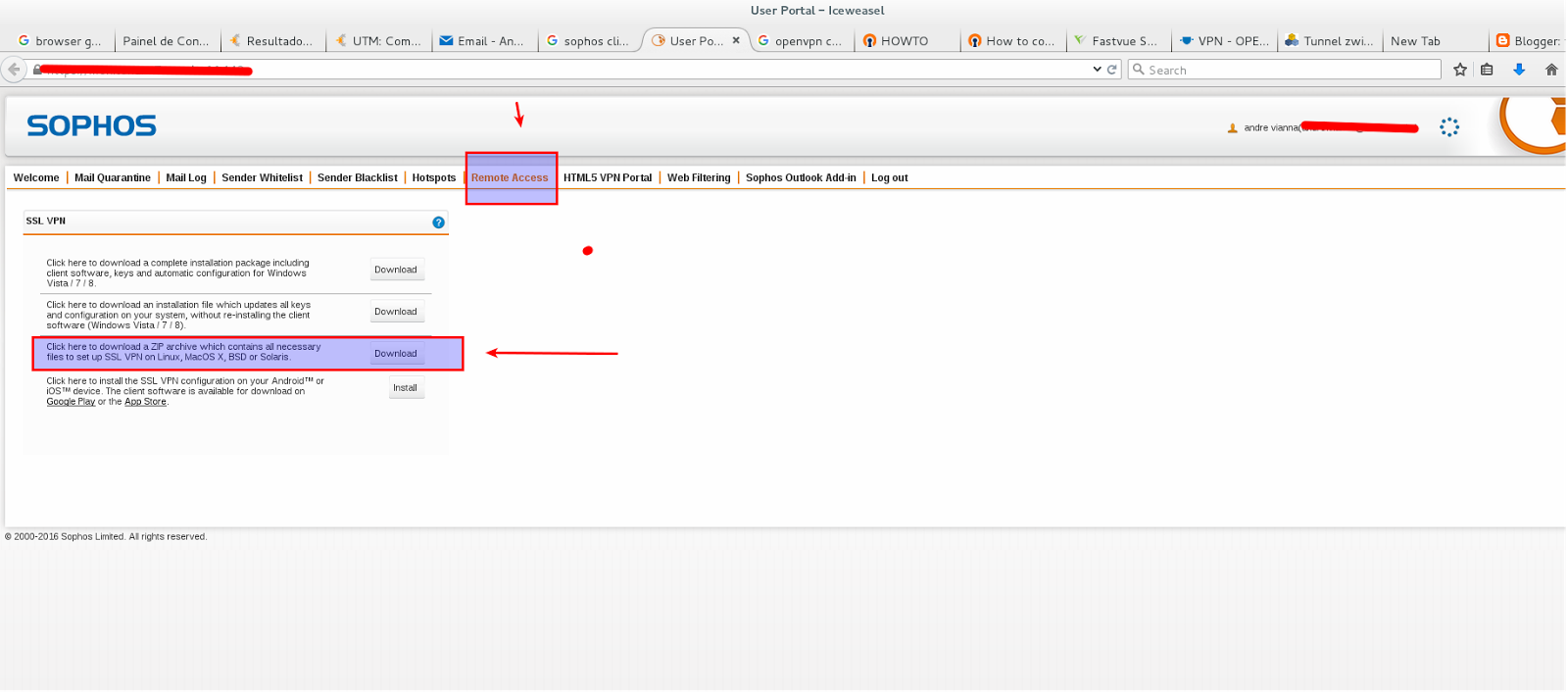The height and width of the screenshot is (692, 1568).
Task: Open the downloads arrow icon
Action: (x=1519, y=70)
